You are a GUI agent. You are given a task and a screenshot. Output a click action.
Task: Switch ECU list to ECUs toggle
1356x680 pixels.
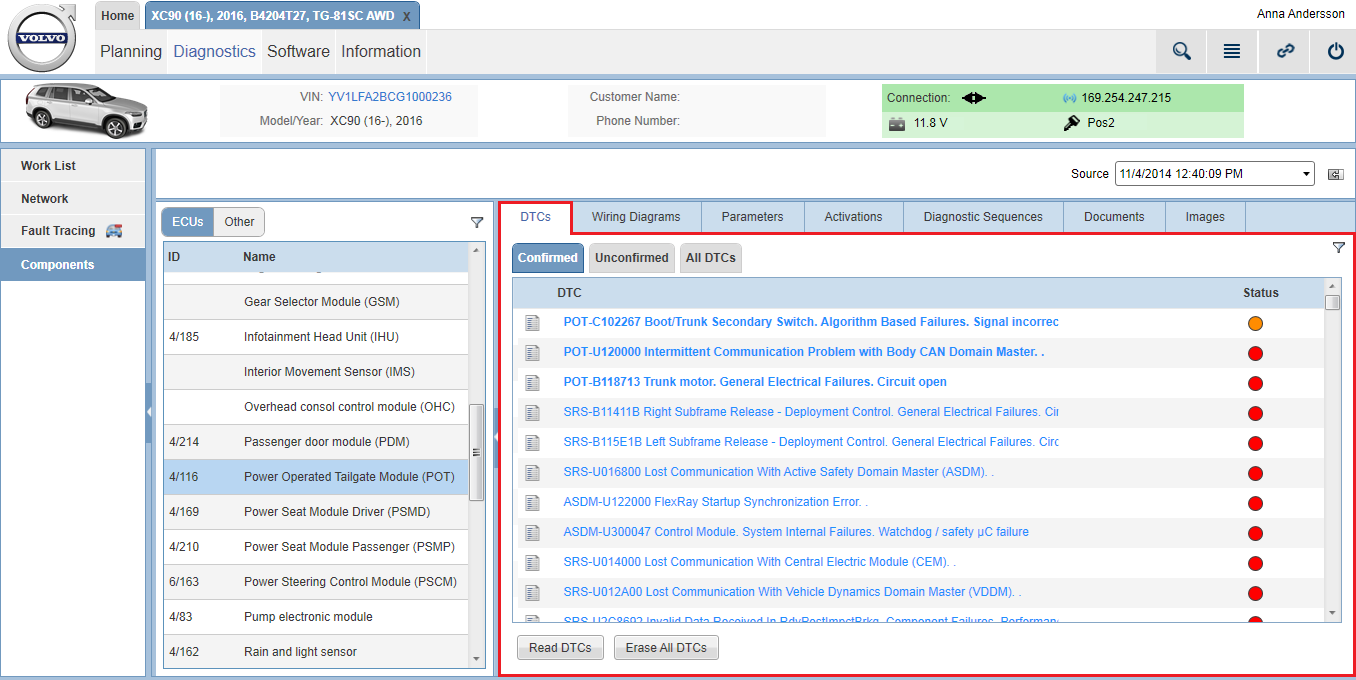[x=188, y=222]
